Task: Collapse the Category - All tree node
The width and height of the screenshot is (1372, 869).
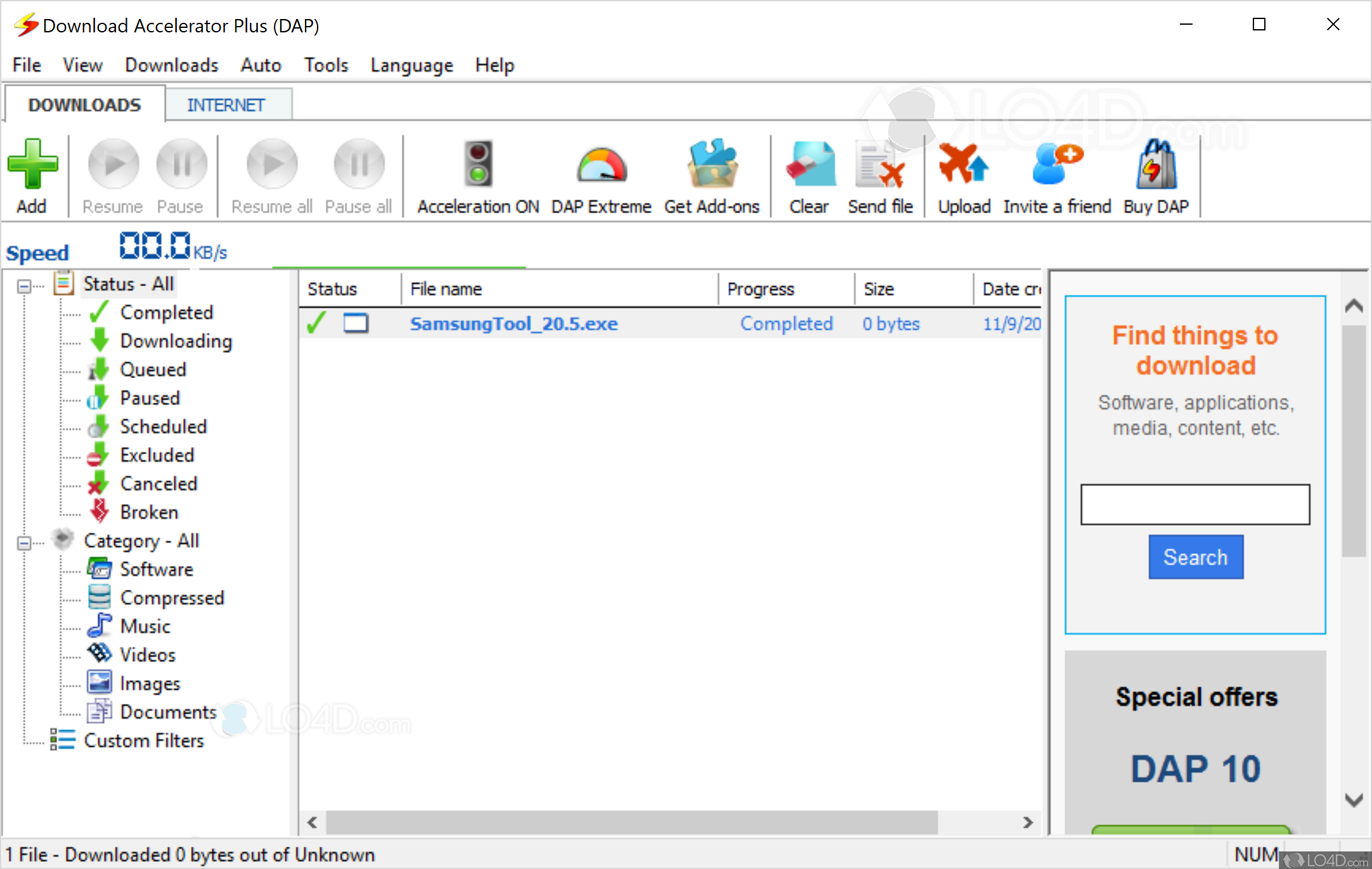Action: pos(24,543)
